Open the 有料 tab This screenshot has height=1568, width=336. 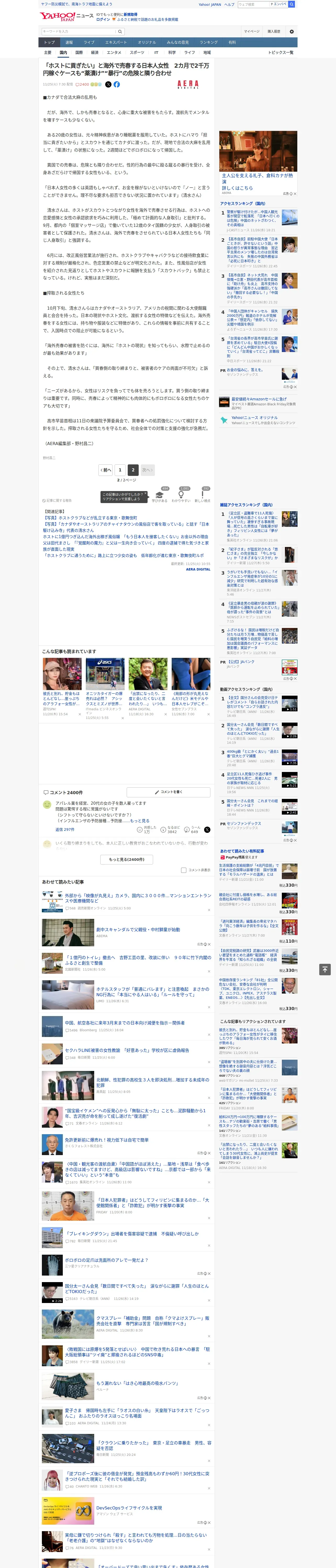(x=232, y=43)
